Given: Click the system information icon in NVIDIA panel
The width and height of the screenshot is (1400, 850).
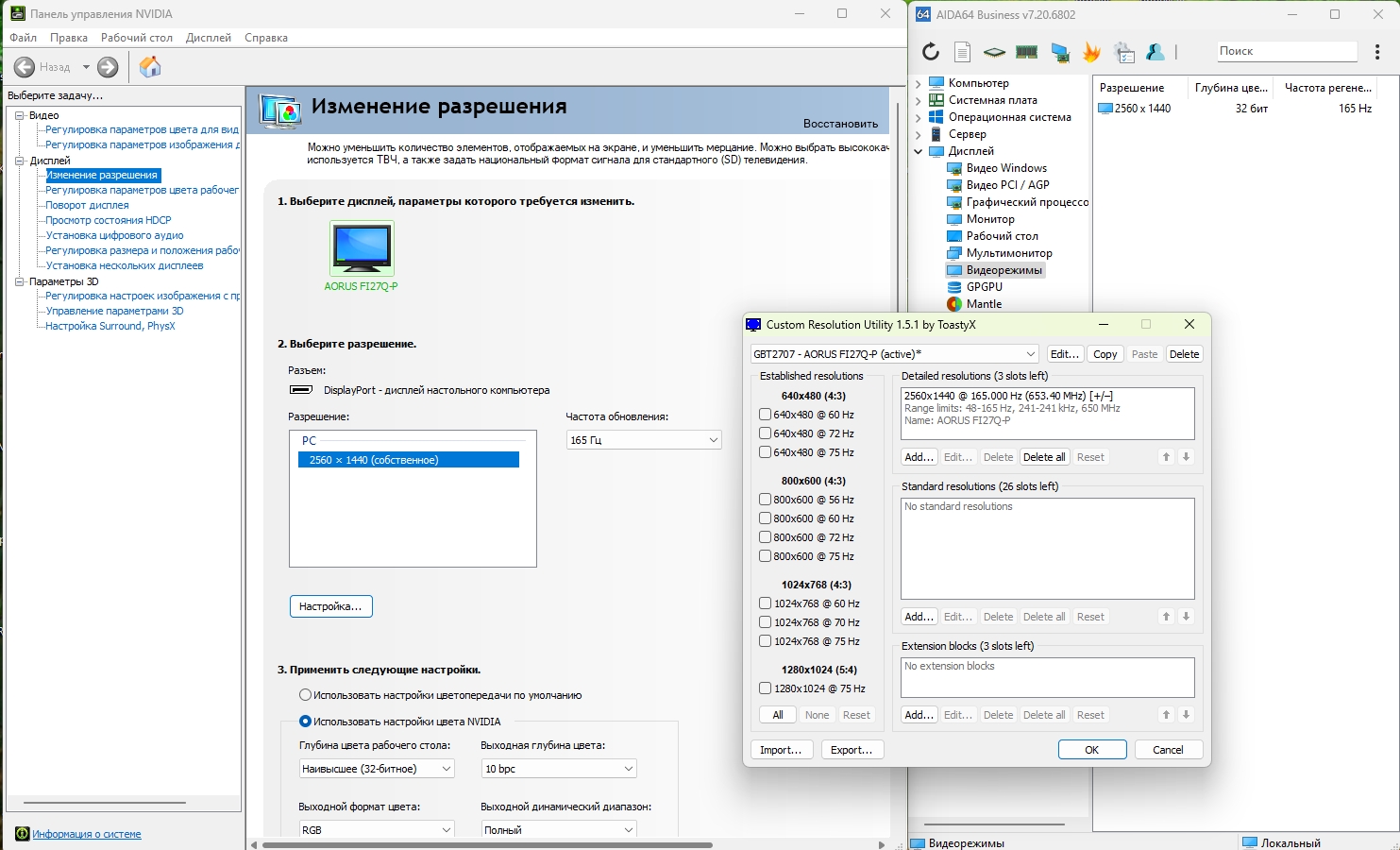Looking at the screenshot, I should (23, 834).
